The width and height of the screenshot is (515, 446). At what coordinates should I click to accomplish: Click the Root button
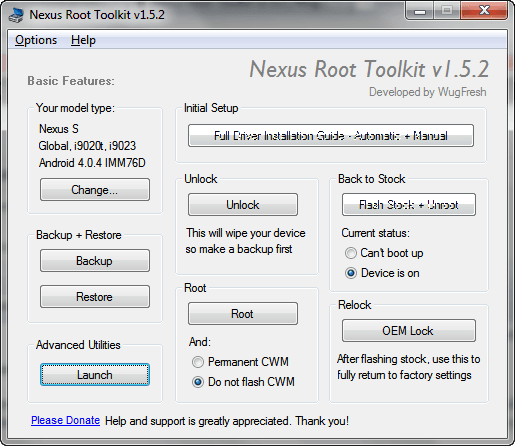click(243, 314)
